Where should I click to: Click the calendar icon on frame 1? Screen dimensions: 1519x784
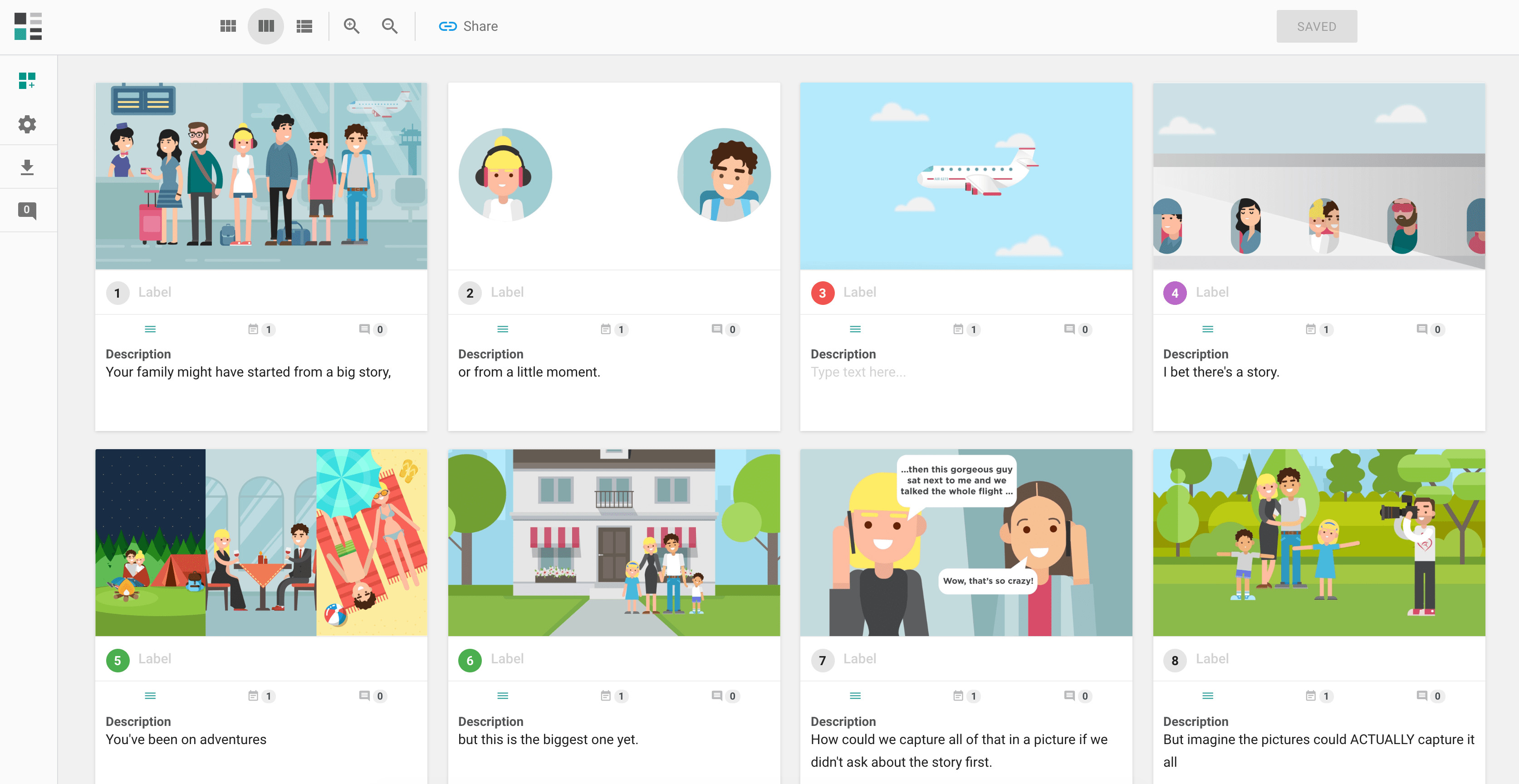click(x=254, y=329)
